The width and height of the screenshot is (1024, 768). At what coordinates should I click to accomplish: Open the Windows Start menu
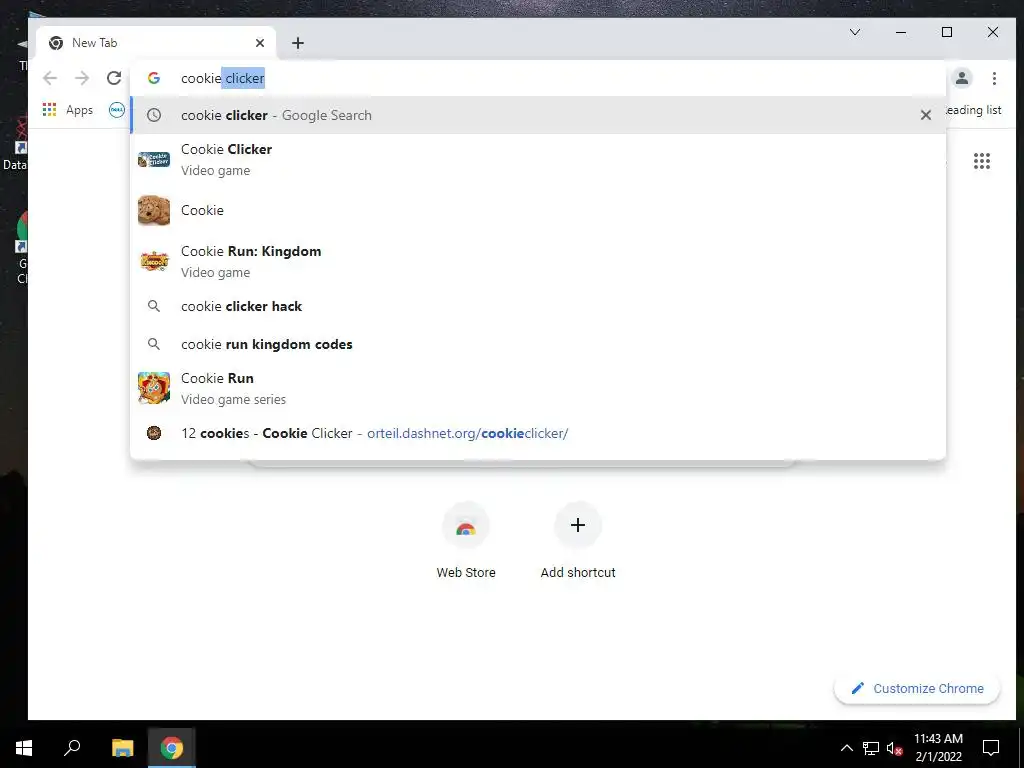tap(24, 748)
